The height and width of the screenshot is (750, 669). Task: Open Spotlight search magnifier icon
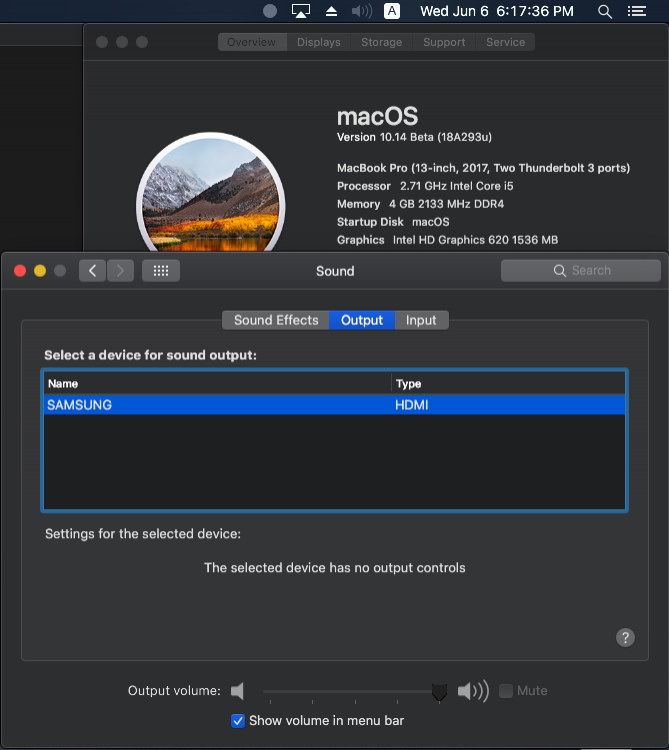pos(605,11)
